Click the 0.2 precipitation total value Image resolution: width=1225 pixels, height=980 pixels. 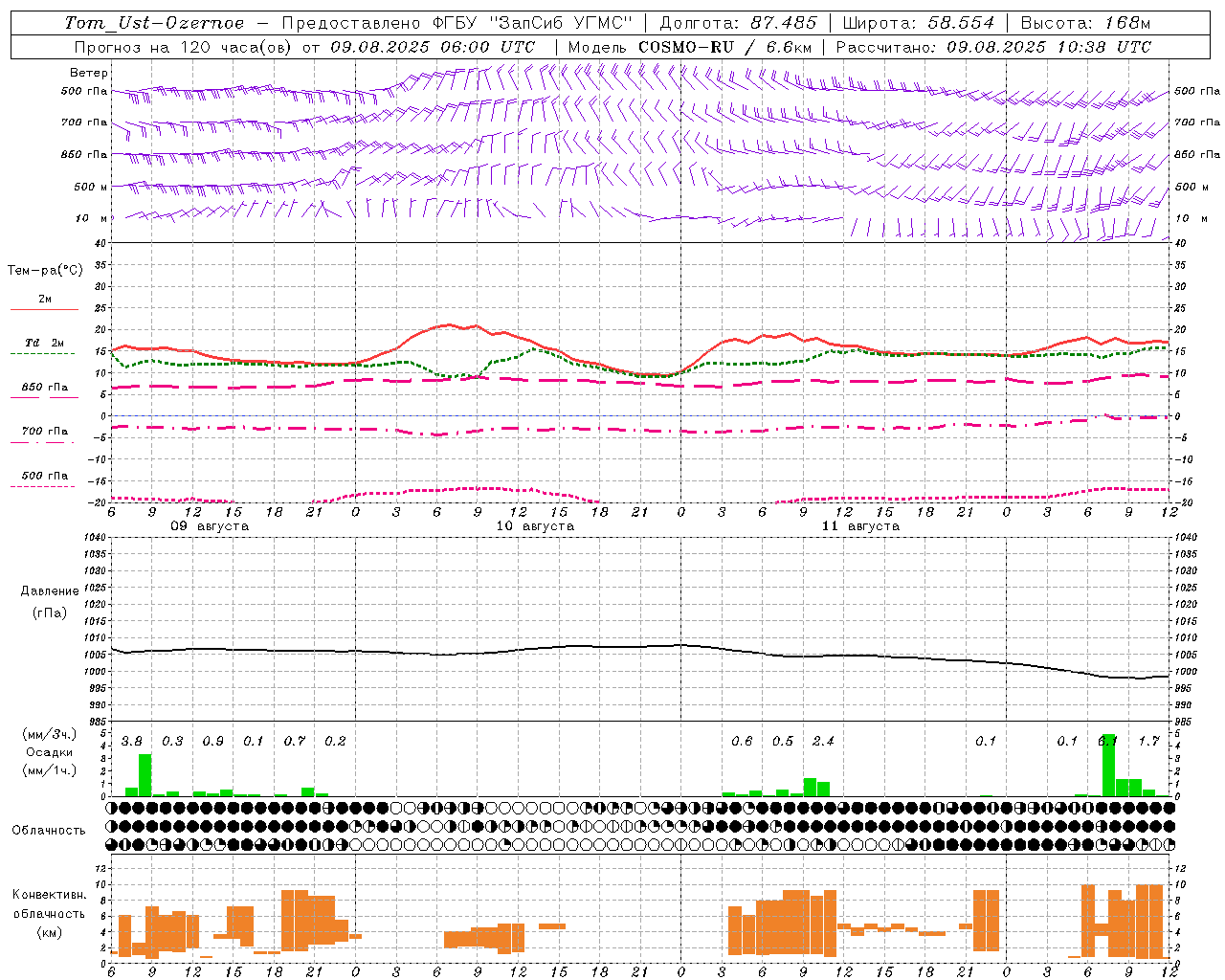(x=335, y=742)
